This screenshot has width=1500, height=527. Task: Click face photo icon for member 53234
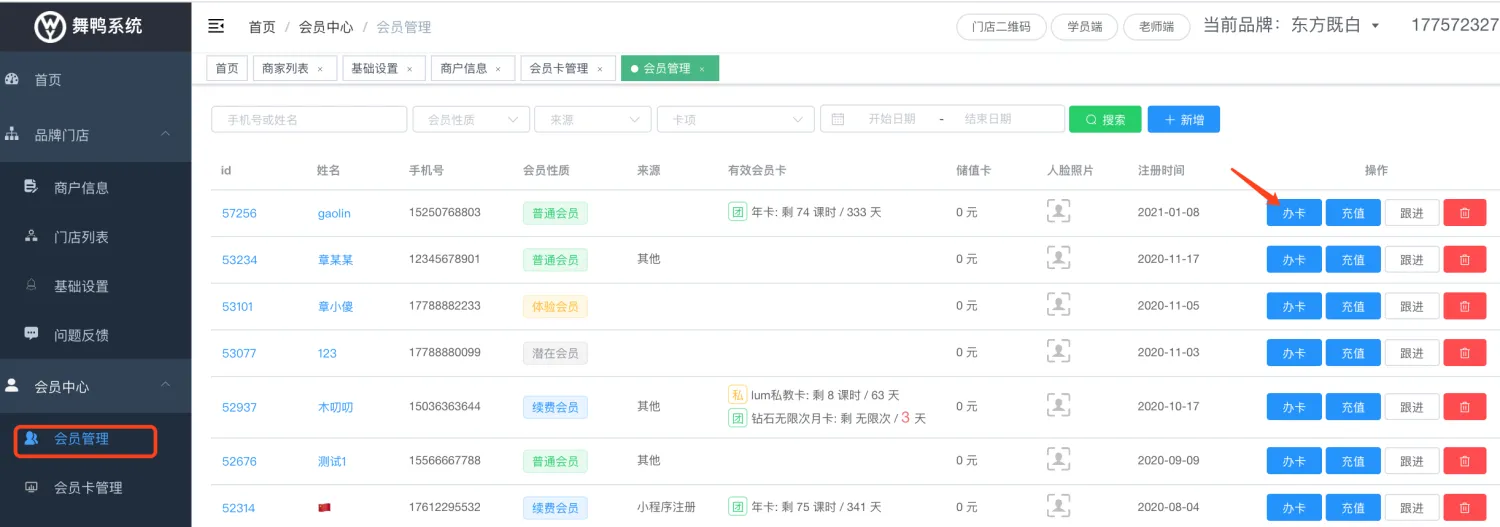click(1058, 258)
